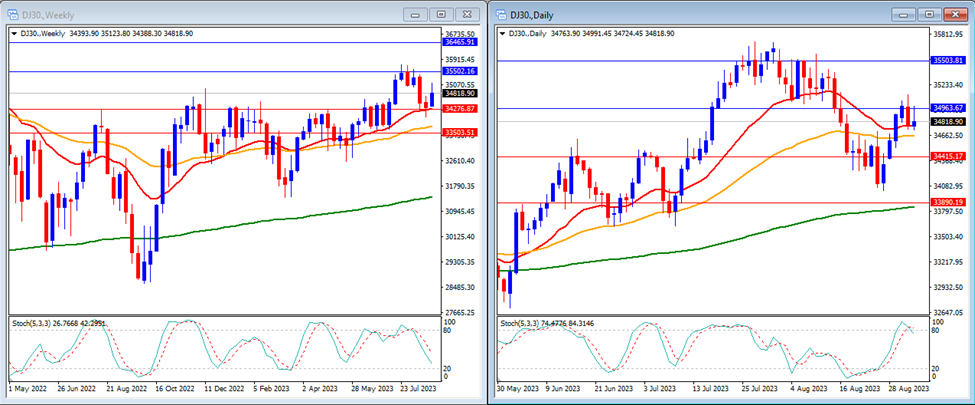975x405 pixels.
Task: Click the 16 Aug 2023 date on Daily axis
Action: pyautogui.click(x=862, y=388)
